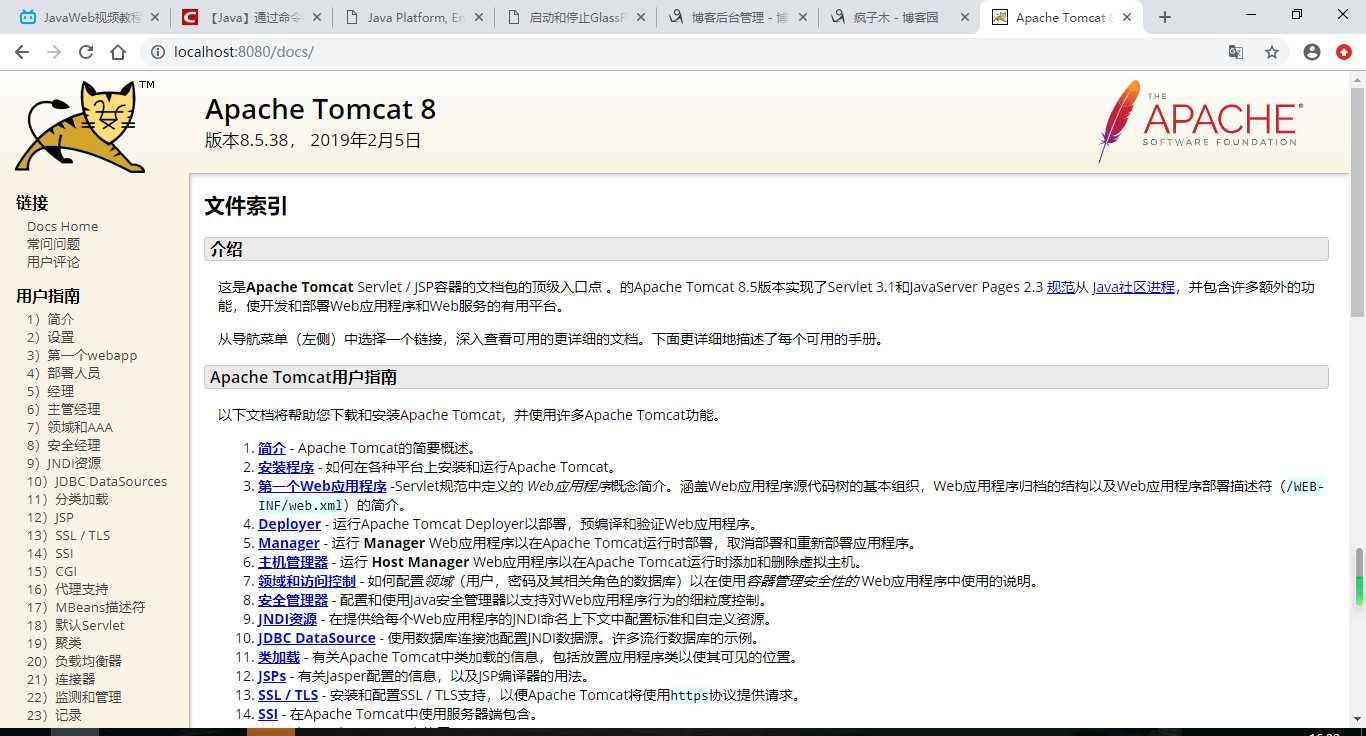The height and width of the screenshot is (736, 1366).
Task: Open the Deployer link in list
Action: (x=289, y=524)
